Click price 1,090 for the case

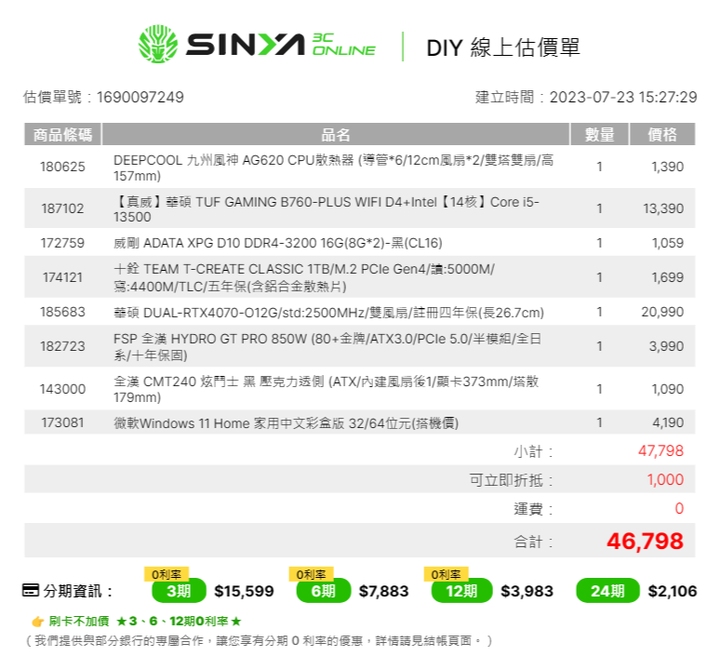pos(668,389)
